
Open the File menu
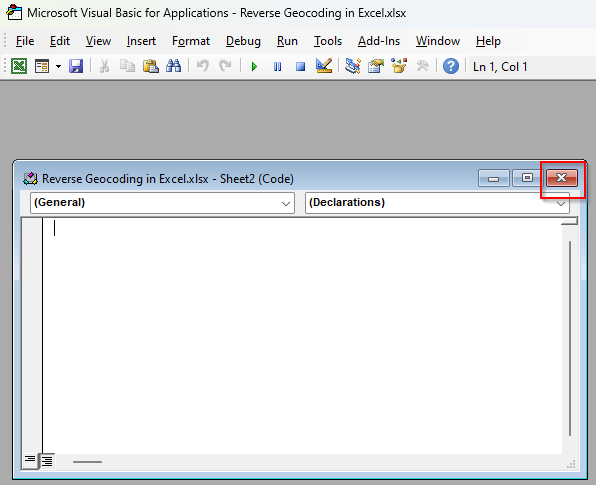coord(25,41)
